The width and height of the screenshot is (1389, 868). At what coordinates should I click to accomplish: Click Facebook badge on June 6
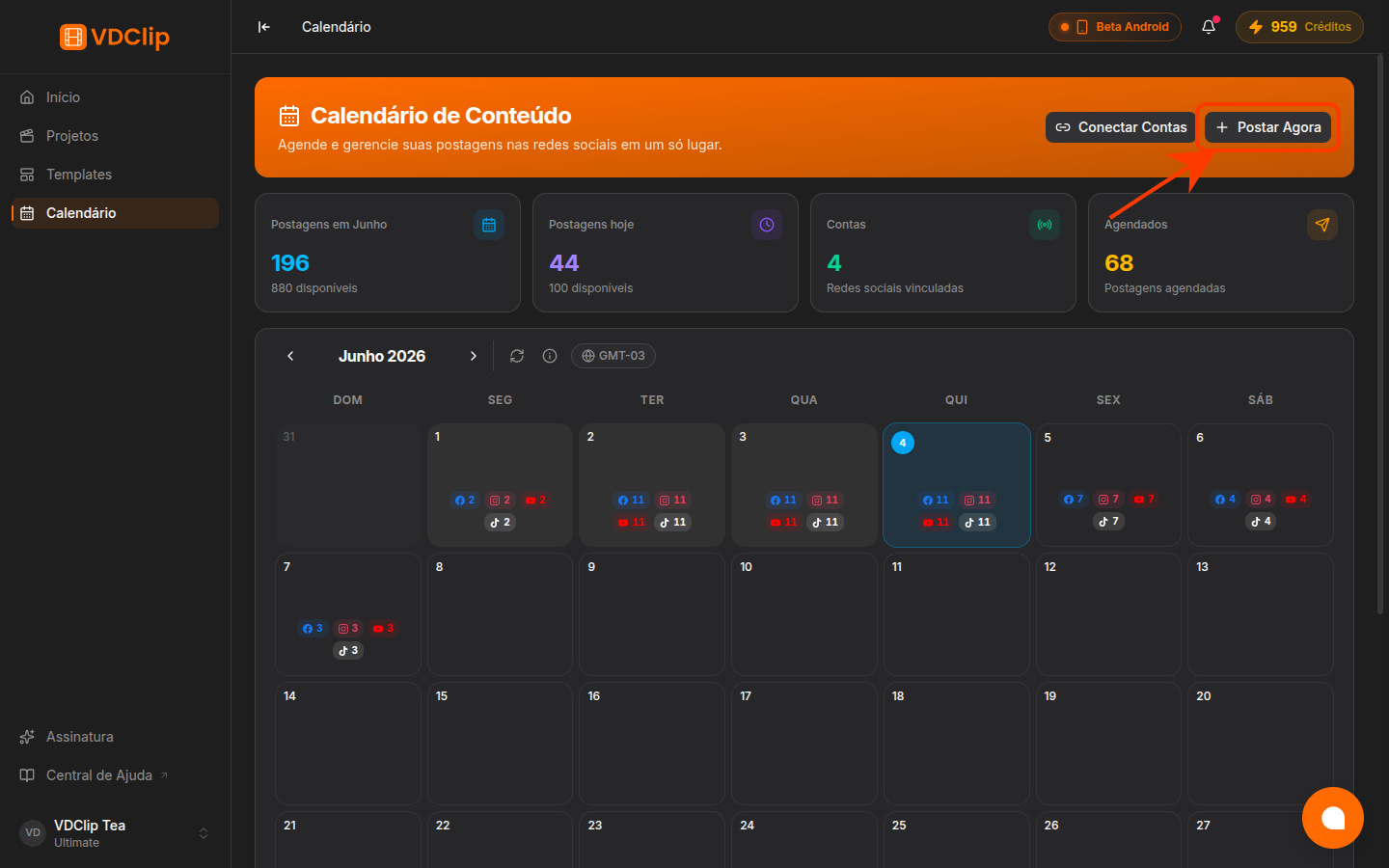click(x=1225, y=500)
